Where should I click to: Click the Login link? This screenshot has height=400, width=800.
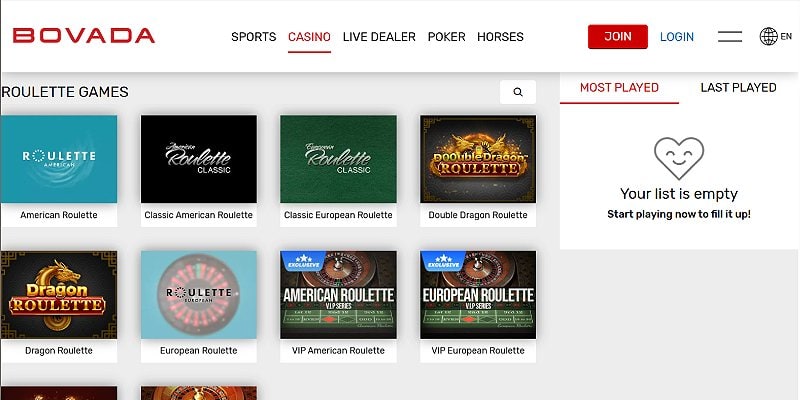[677, 37]
